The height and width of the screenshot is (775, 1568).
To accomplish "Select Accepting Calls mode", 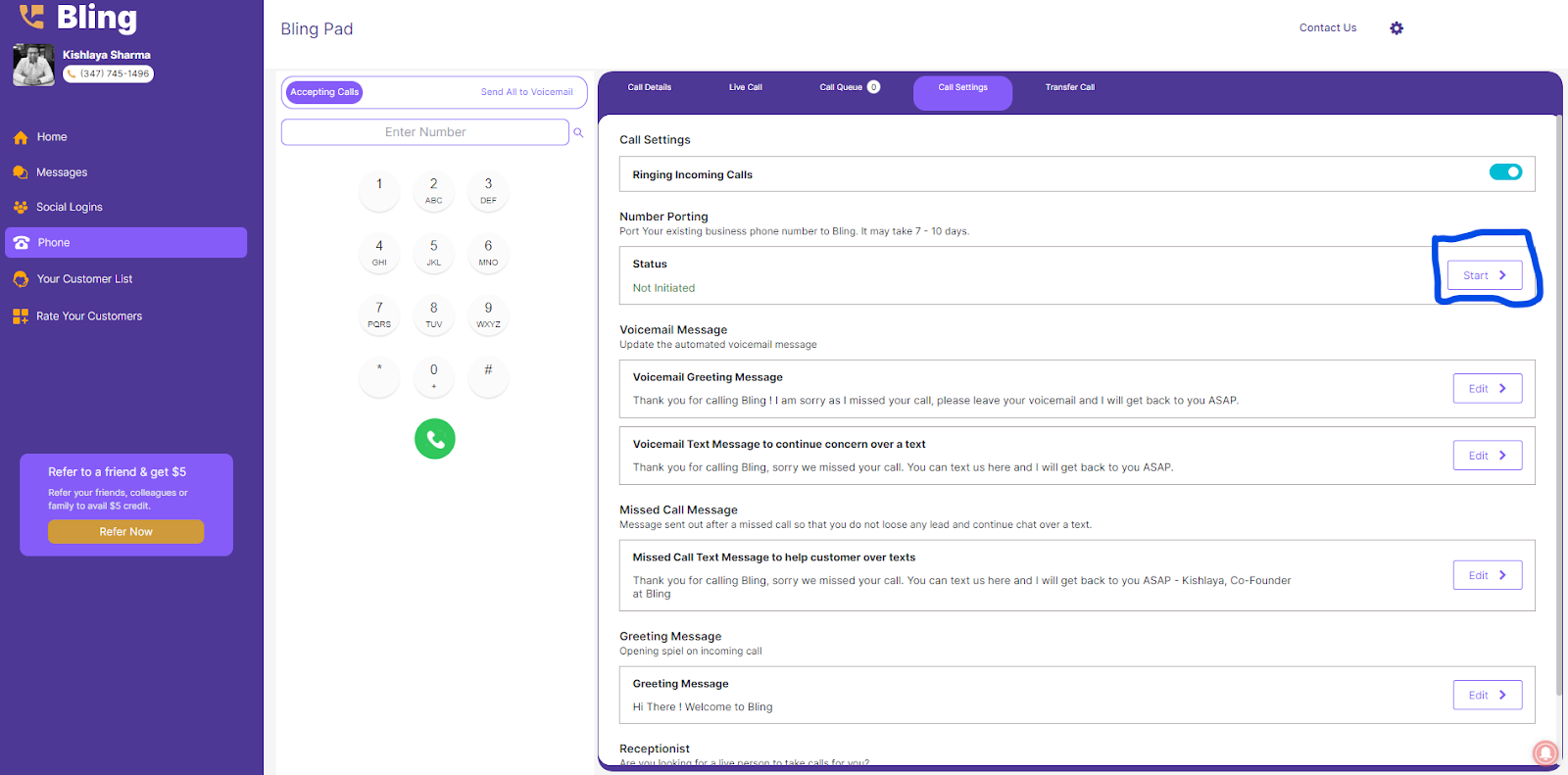I will tap(324, 92).
